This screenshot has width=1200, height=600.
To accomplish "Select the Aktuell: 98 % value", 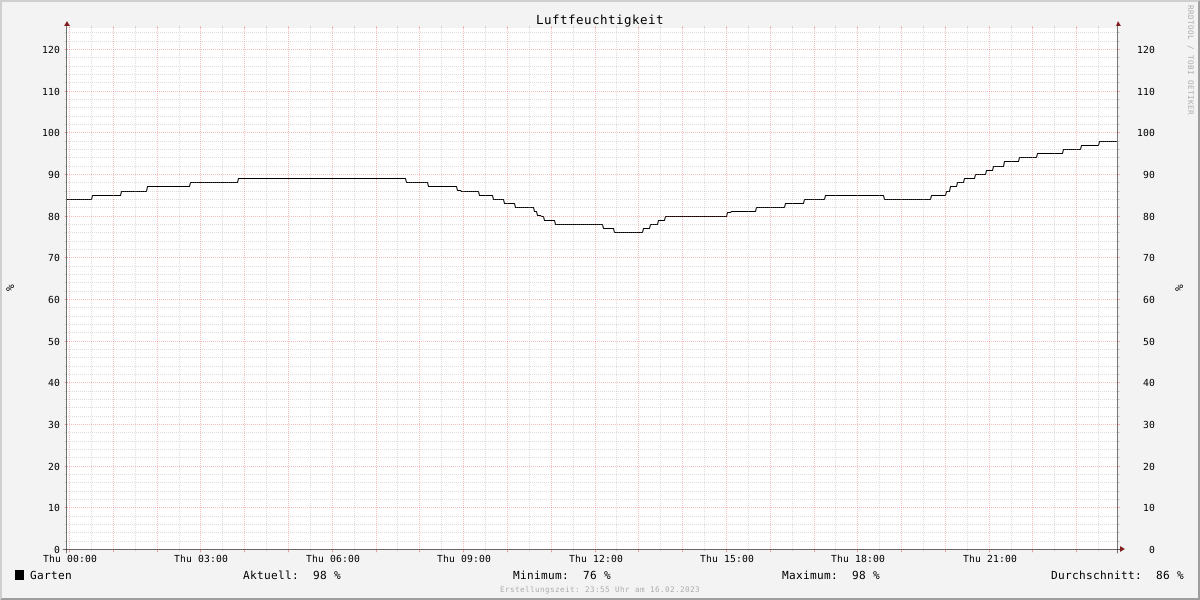I will click(292, 575).
